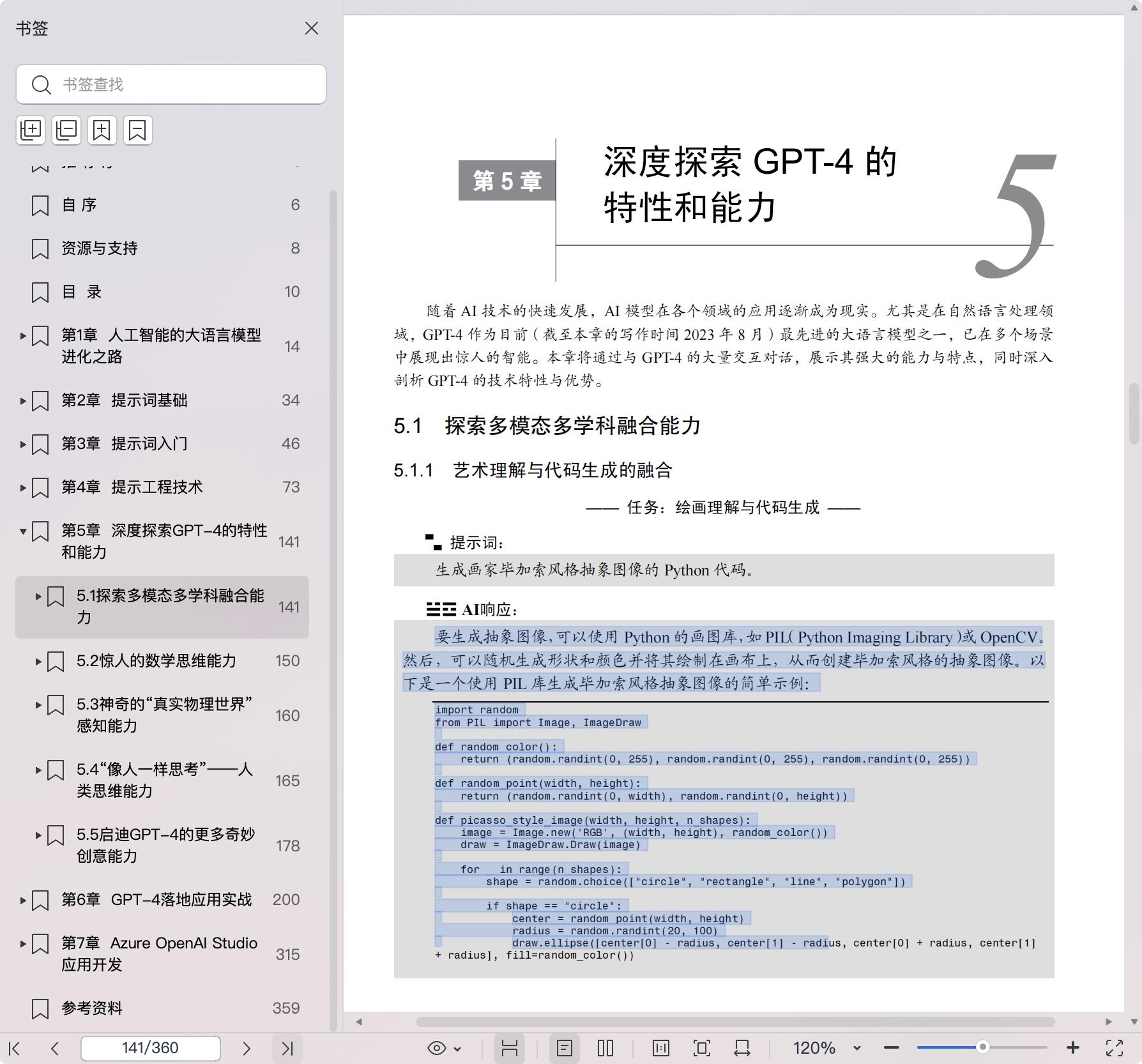Set zoom to actual size icon

[661, 1048]
